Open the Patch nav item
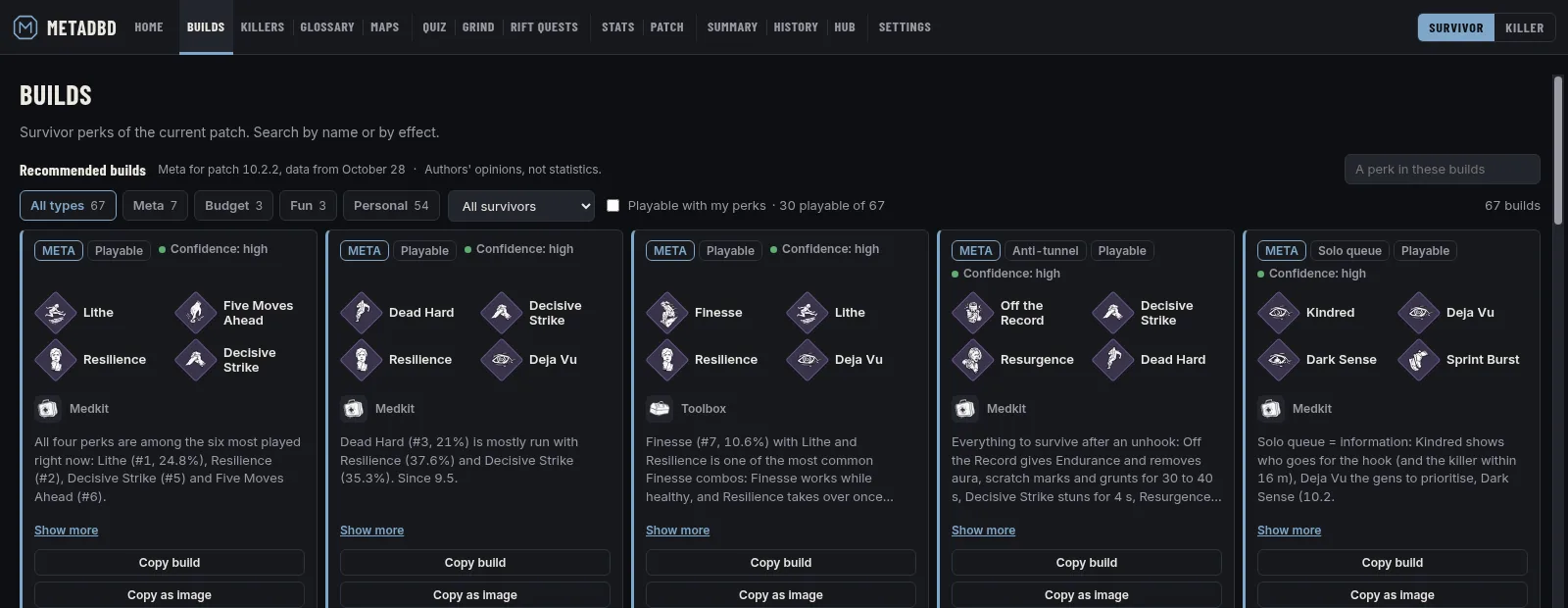 (x=666, y=27)
